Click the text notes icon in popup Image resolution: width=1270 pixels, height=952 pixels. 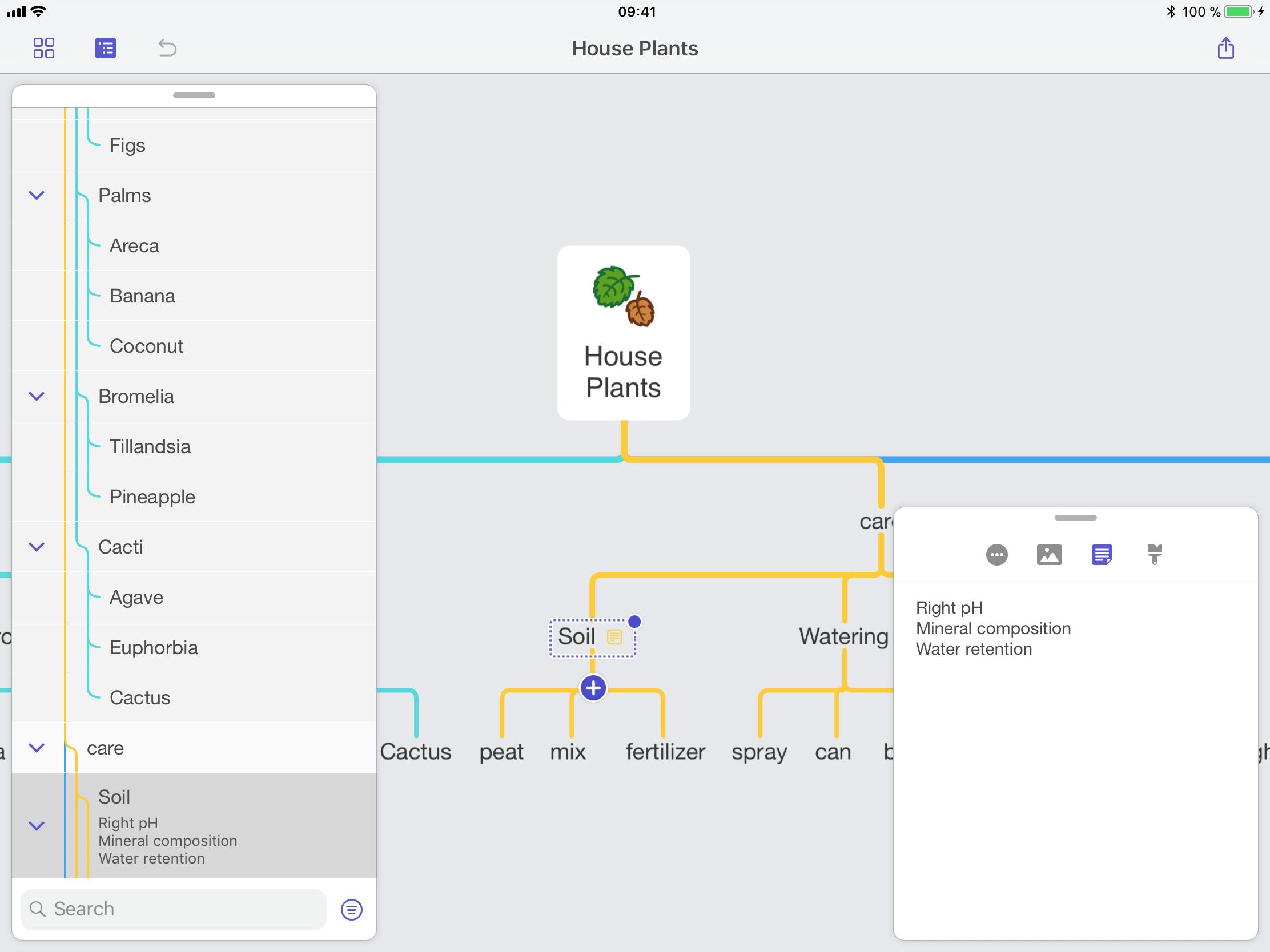pos(1102,554)
